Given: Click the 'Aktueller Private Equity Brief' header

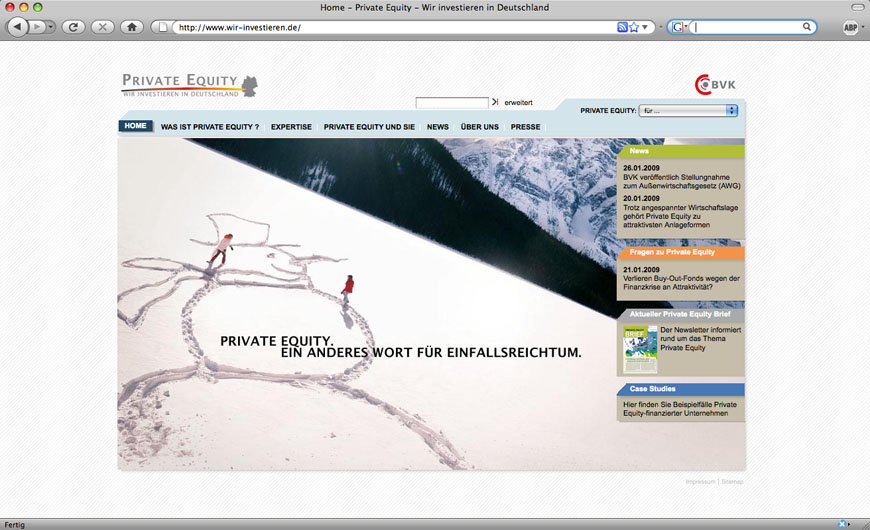Looking at the screenshot, I should tap(681, 314).
